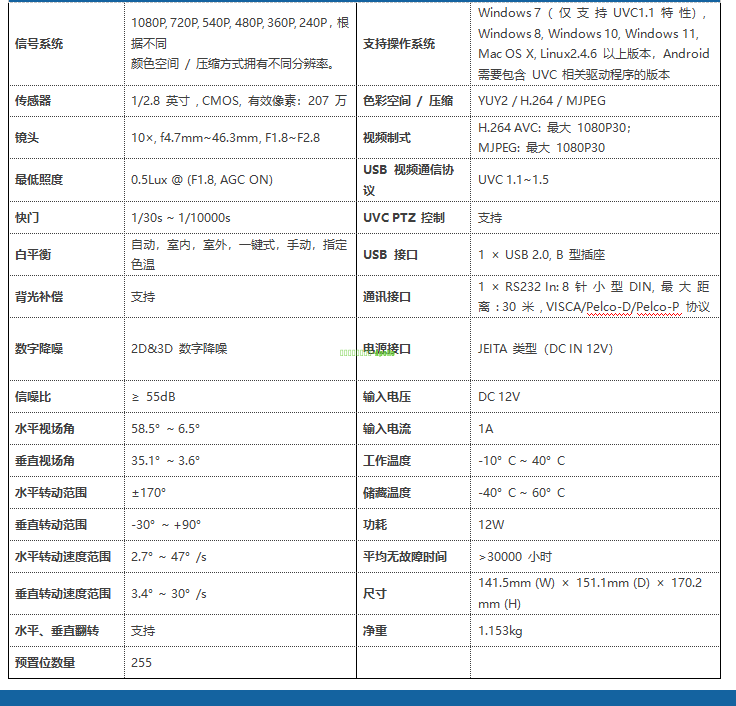Image resolution: width=736 pixels, height=706 pixels.
Task: Select the 工作温度 label cell
Action: pos(387,461)
